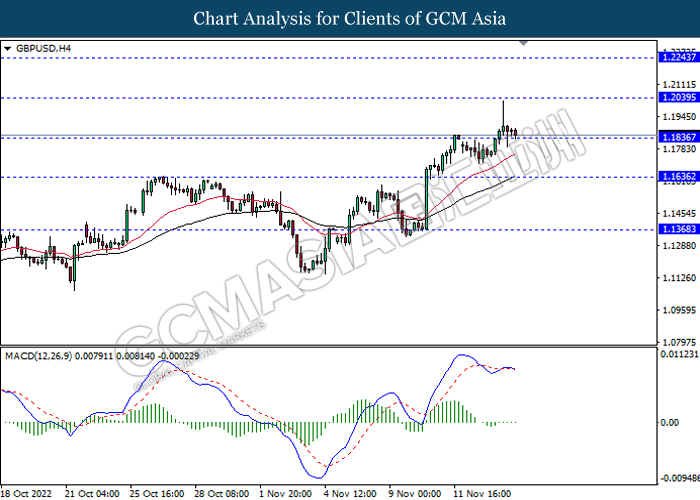This screenshot has width=700, height=500.
Task: Click the MACD 0.00 axis value
Action: (669, 422)
